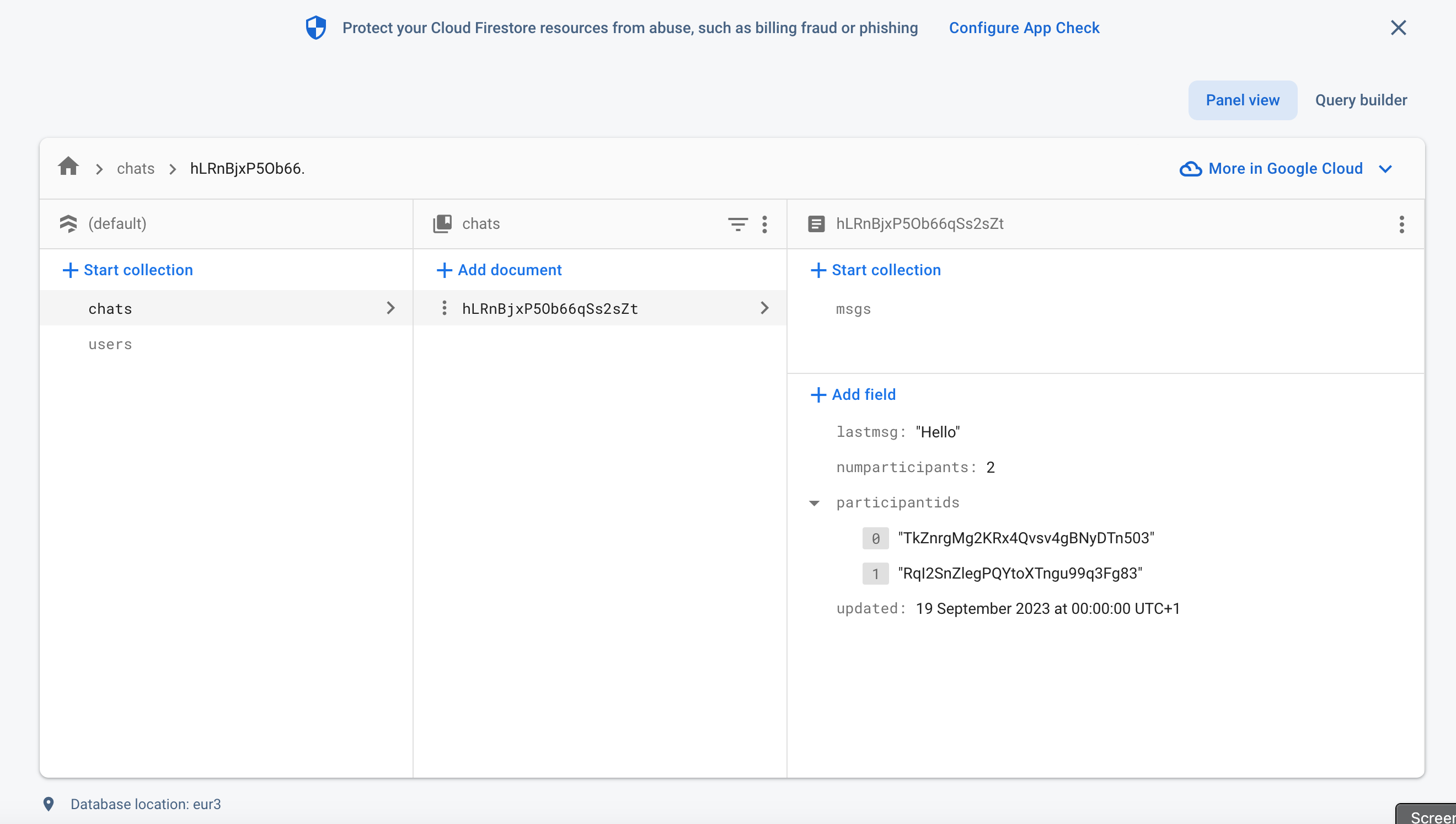Click the Google Cloud icon
Viewport: 1456px width, 824px height.
pyautogui.click(x=1190, y=169)
